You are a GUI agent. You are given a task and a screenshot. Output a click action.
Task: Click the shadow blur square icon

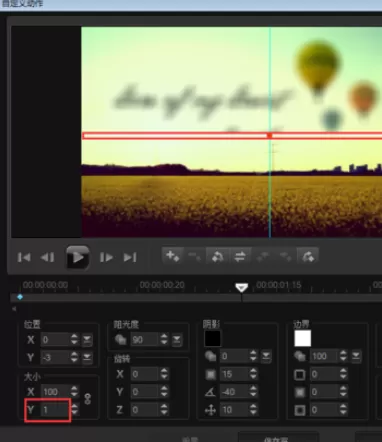click(211, 374)
